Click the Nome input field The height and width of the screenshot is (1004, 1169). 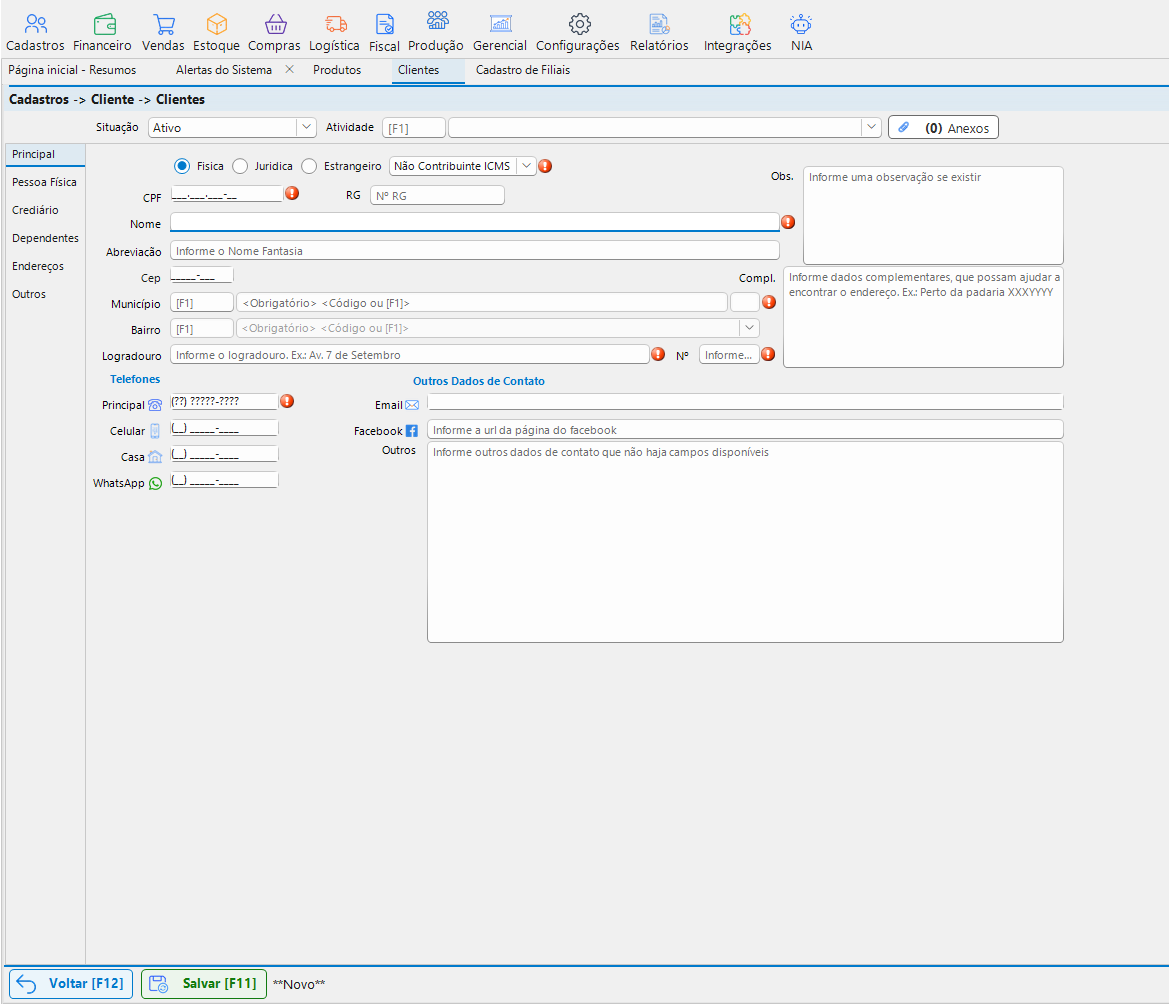(x=475, y=222)
